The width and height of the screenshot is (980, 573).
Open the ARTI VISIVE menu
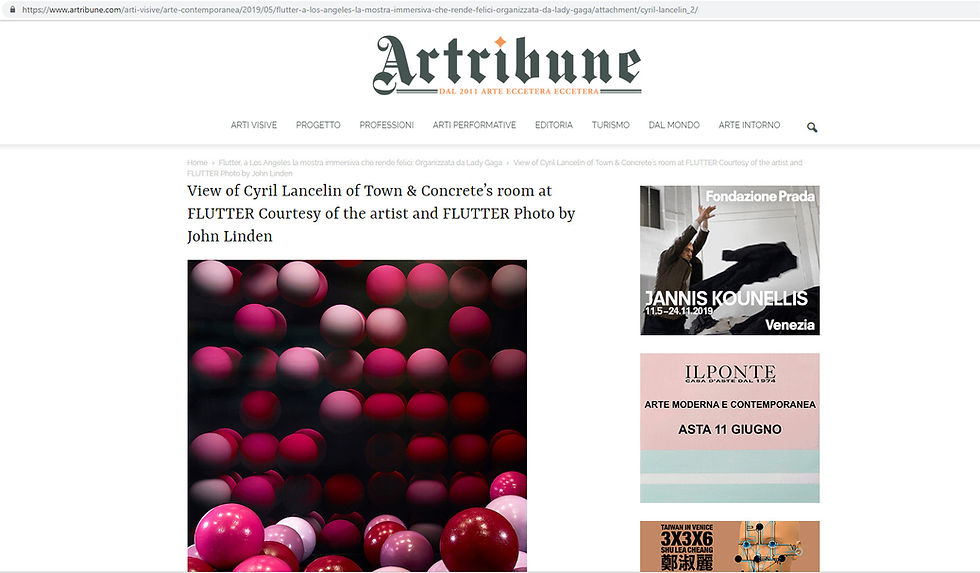tap(254, 125)
